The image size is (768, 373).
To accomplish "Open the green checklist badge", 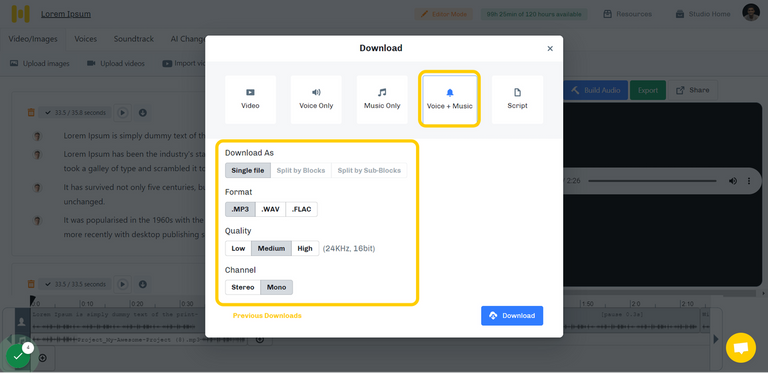I will coord(18,356).
